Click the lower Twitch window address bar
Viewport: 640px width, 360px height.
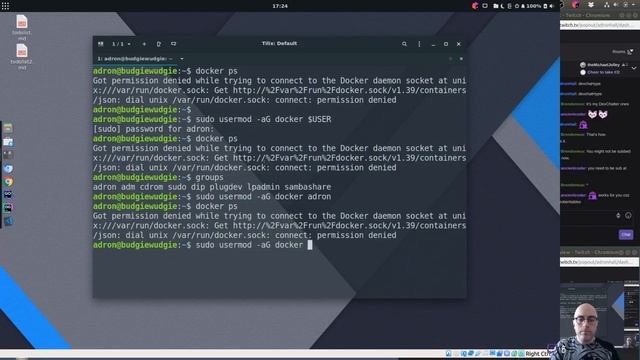click(600, 262)
